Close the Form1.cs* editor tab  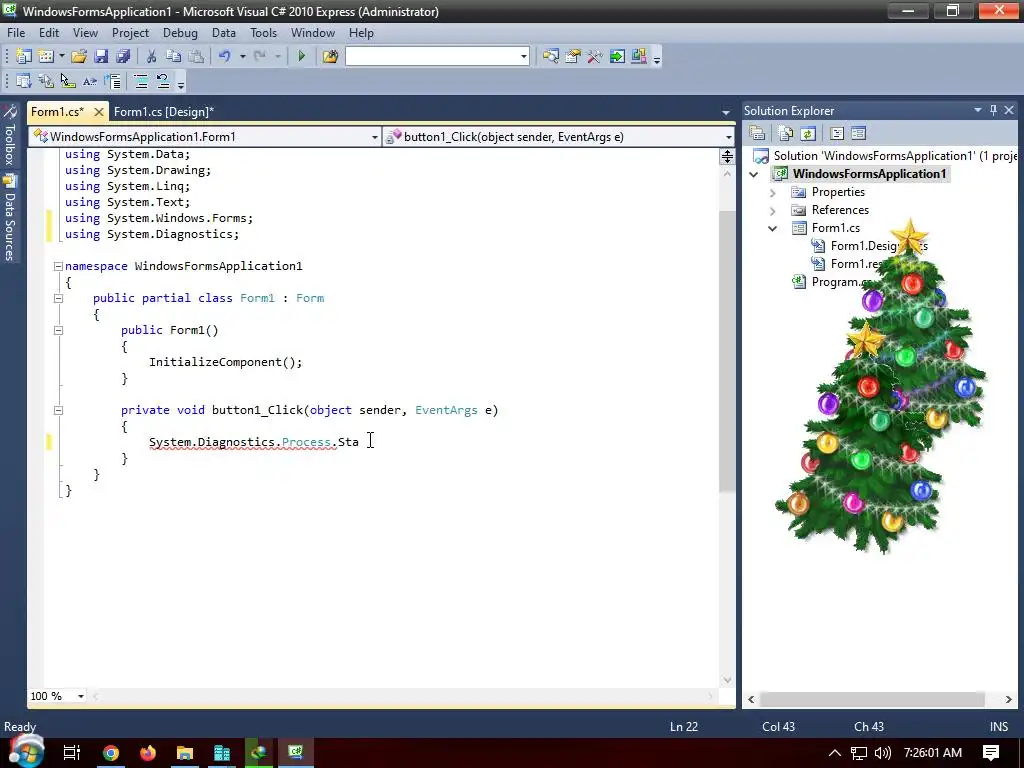point(99,112)
